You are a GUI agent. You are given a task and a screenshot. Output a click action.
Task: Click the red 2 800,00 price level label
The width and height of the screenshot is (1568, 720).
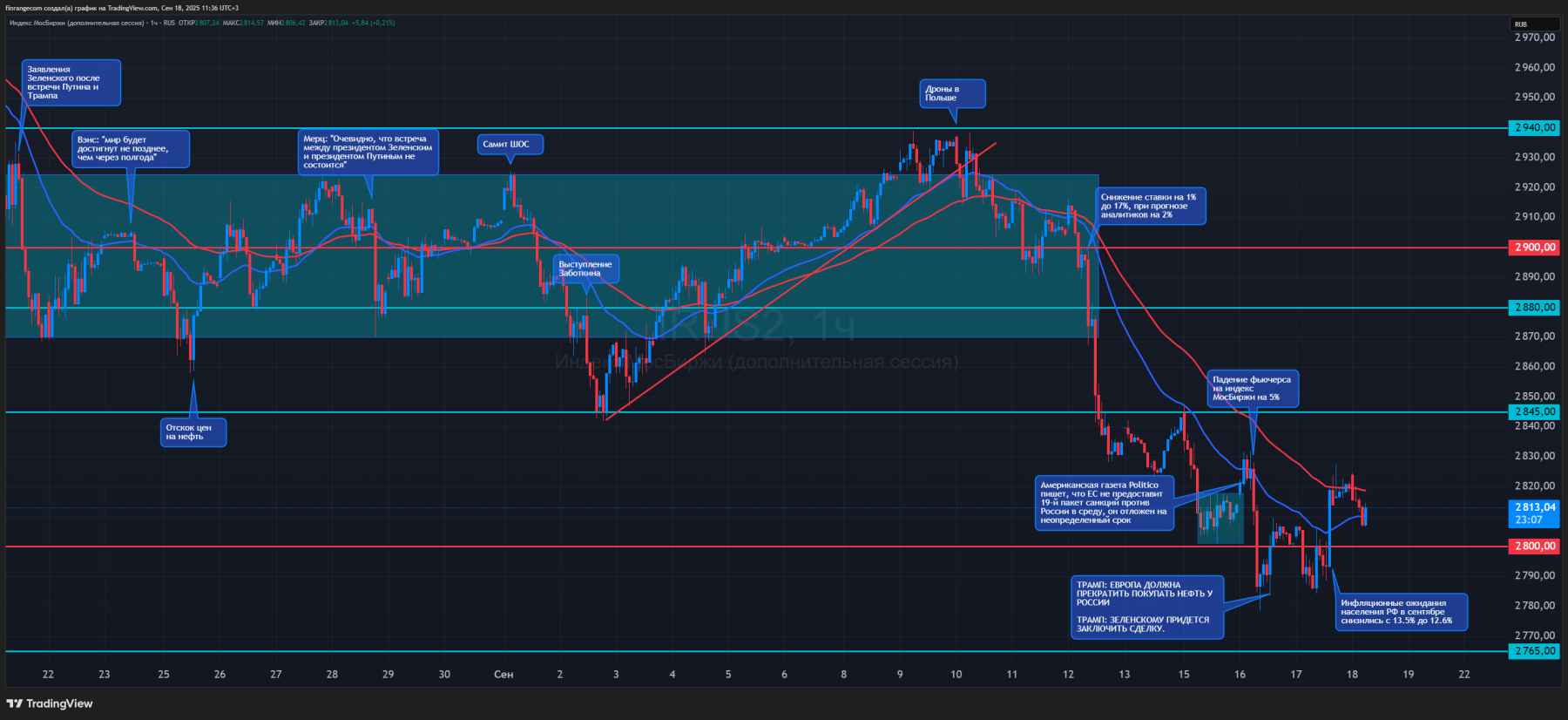click(1534, 547)
